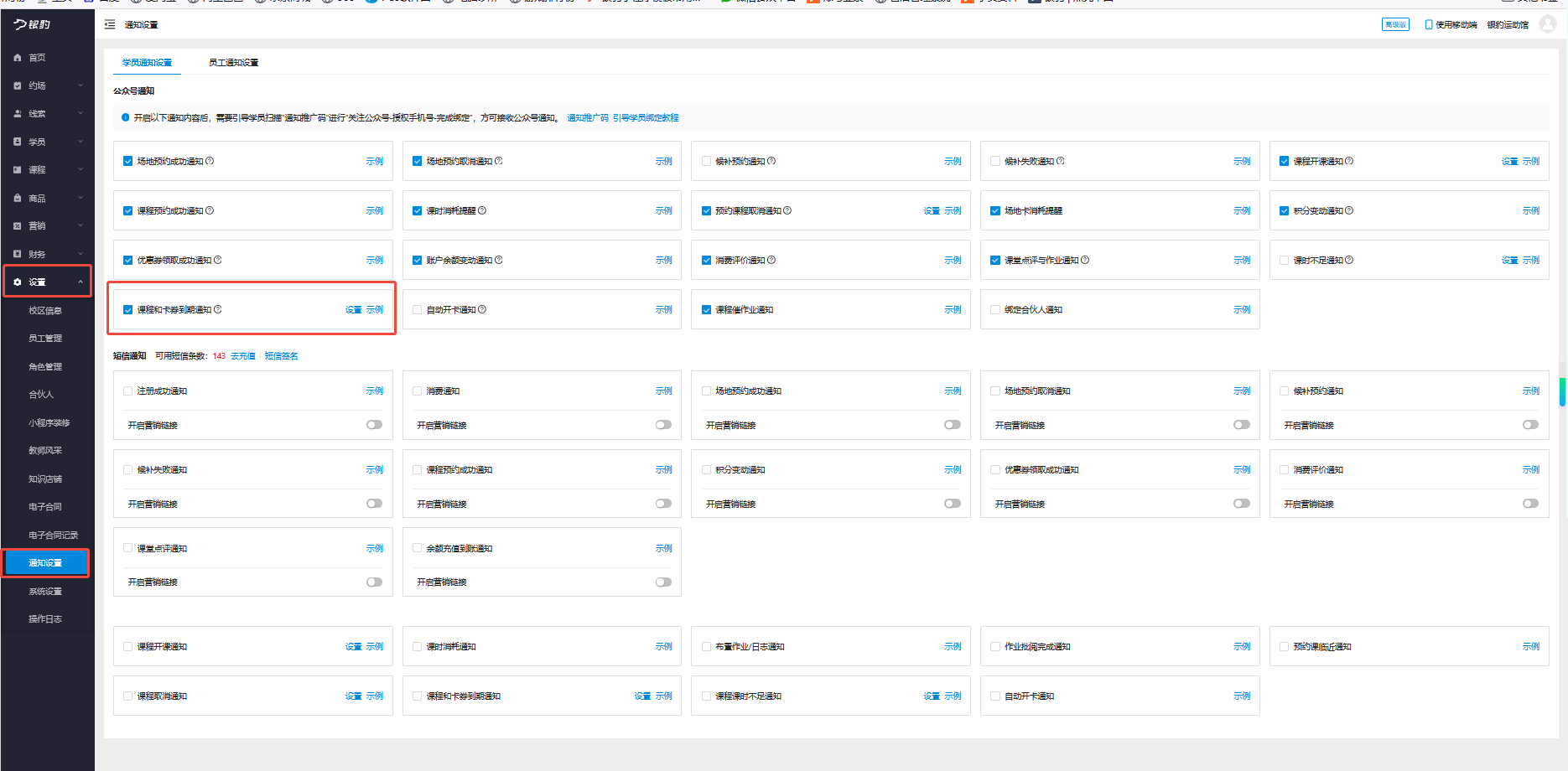Check the 注册成功通知 SMS checkbox

pos(128,391)
